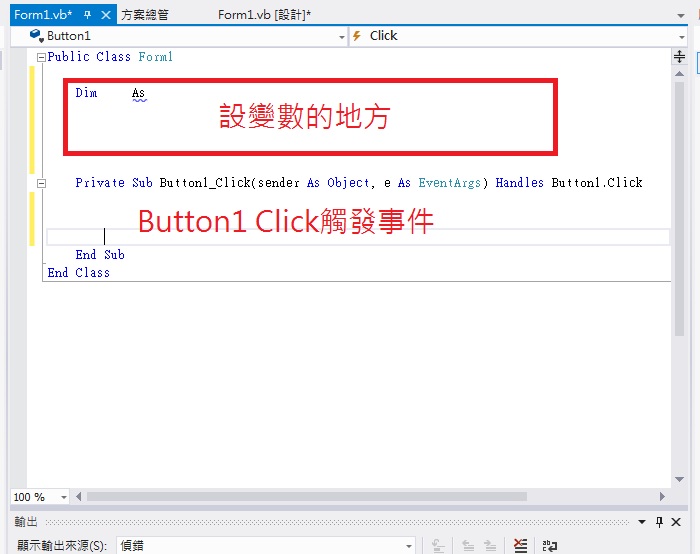Viewport: 700px width, 554px height.
Task: Click the Form1 class name
Action: click(x=155, y=57)
